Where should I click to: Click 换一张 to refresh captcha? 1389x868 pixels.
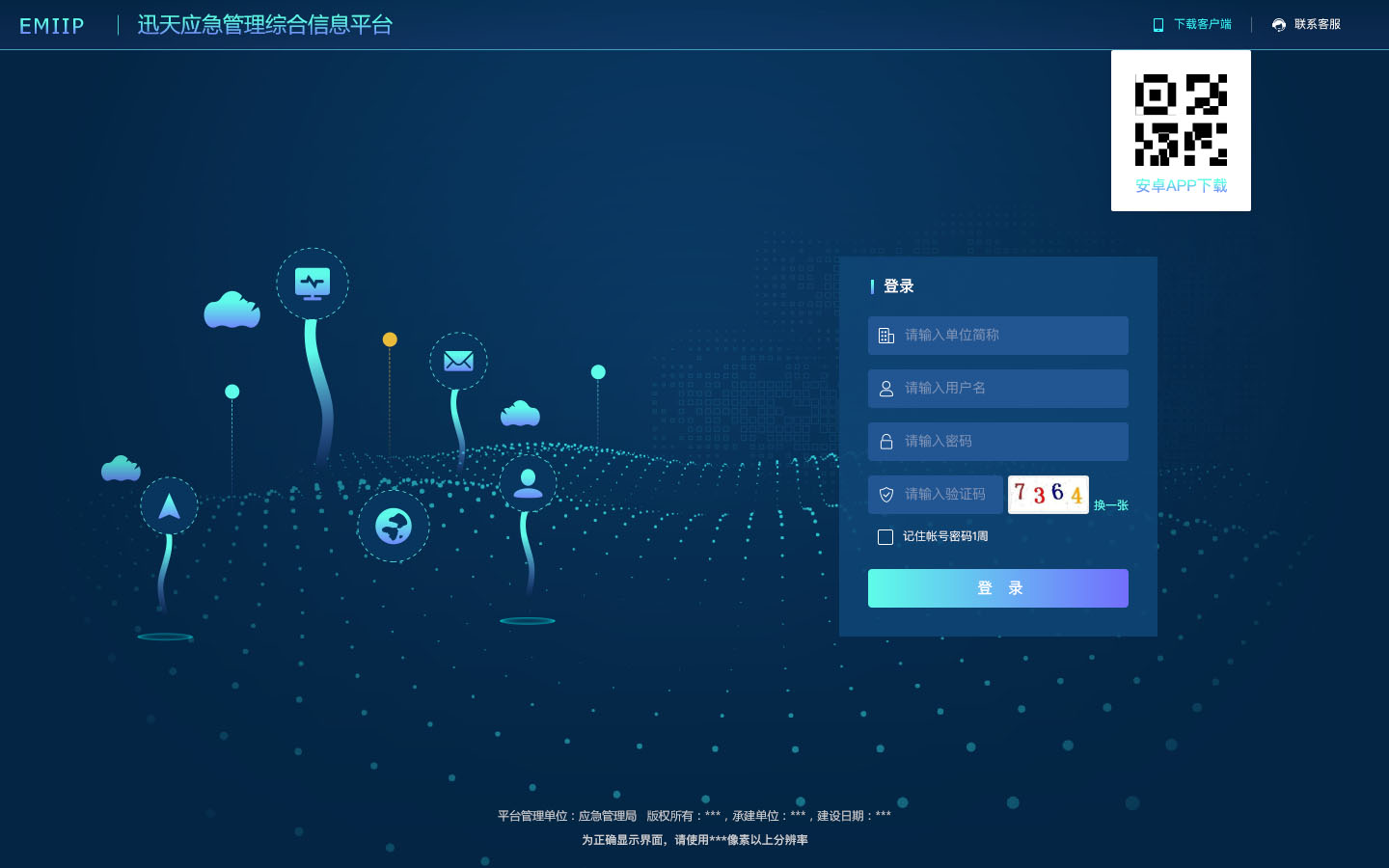coord(1111,505)
